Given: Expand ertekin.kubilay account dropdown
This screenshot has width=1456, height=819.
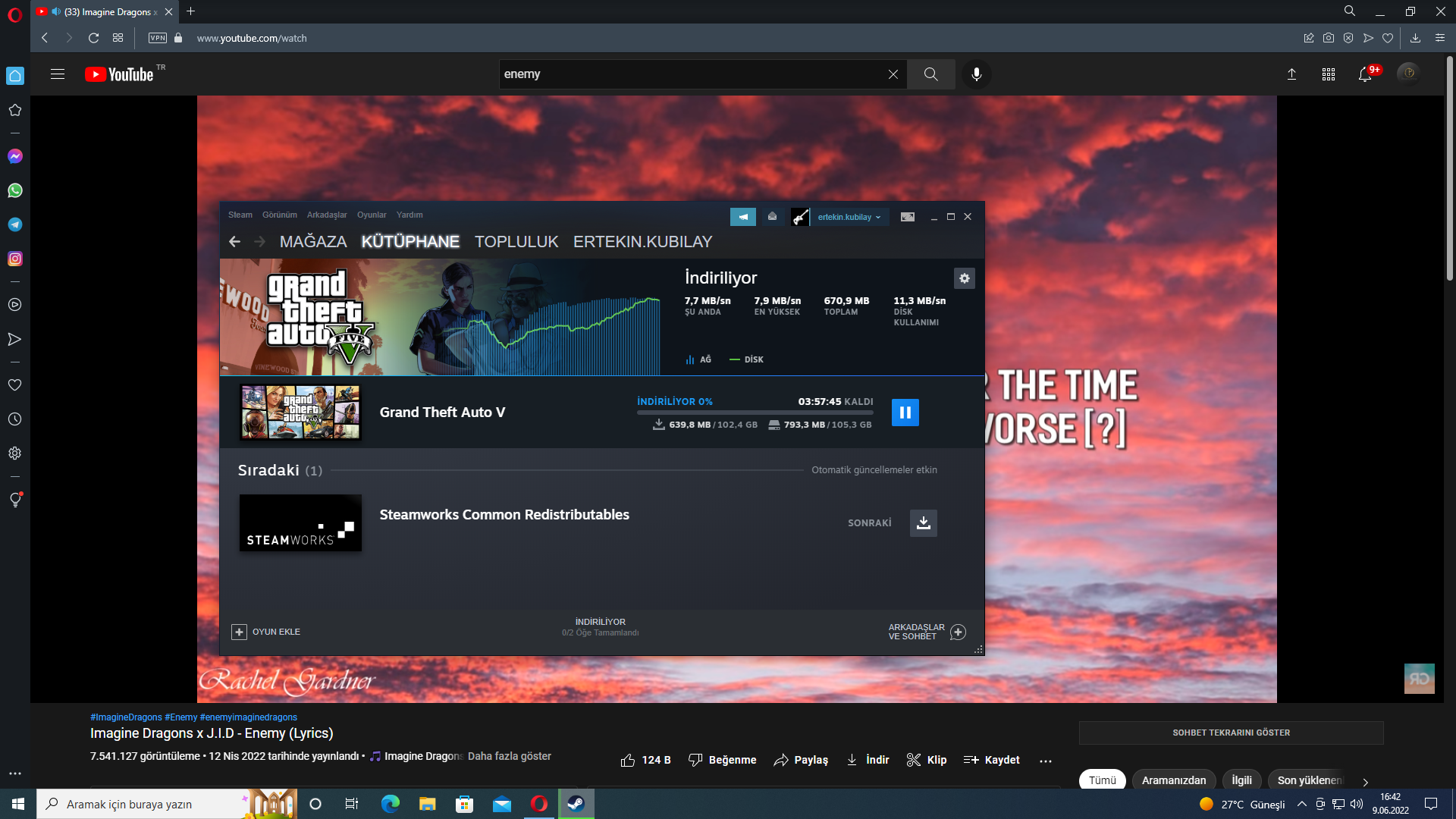Looking at the screenshot, I should pos(849,217).
